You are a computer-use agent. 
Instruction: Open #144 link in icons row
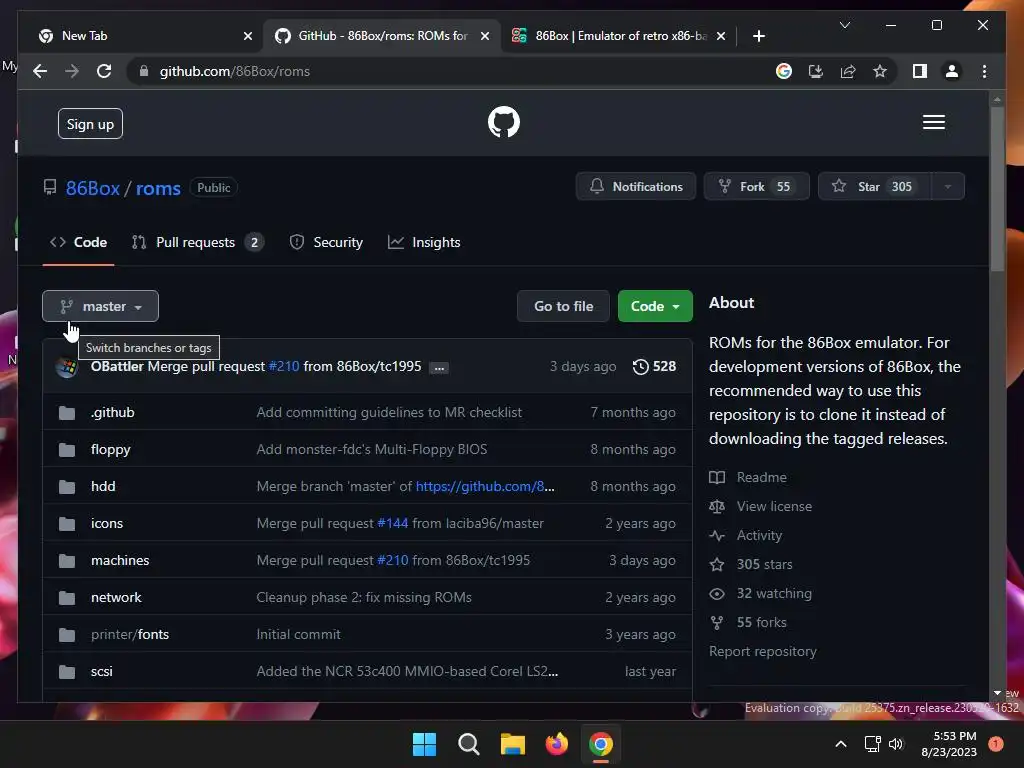tap(392, 524)
